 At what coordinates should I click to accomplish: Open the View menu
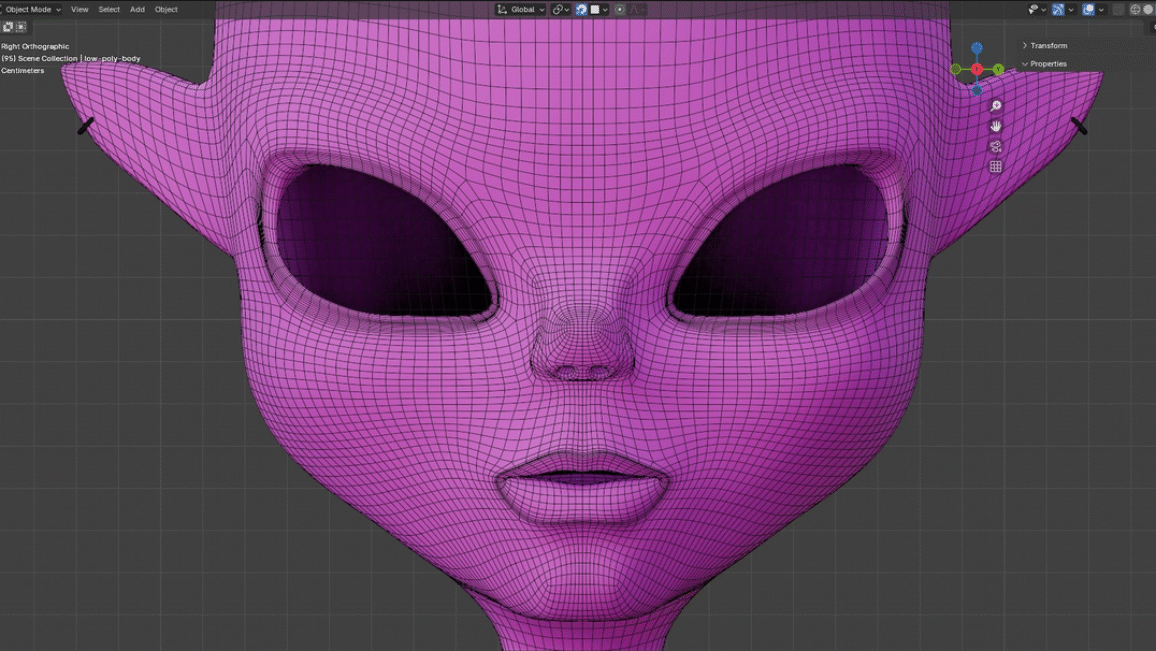point(79,9)
